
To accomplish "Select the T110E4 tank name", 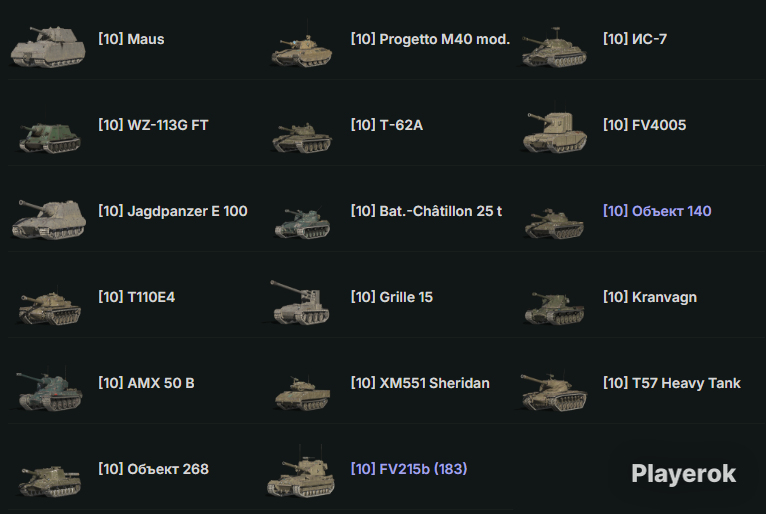I will tap(137, 297).
